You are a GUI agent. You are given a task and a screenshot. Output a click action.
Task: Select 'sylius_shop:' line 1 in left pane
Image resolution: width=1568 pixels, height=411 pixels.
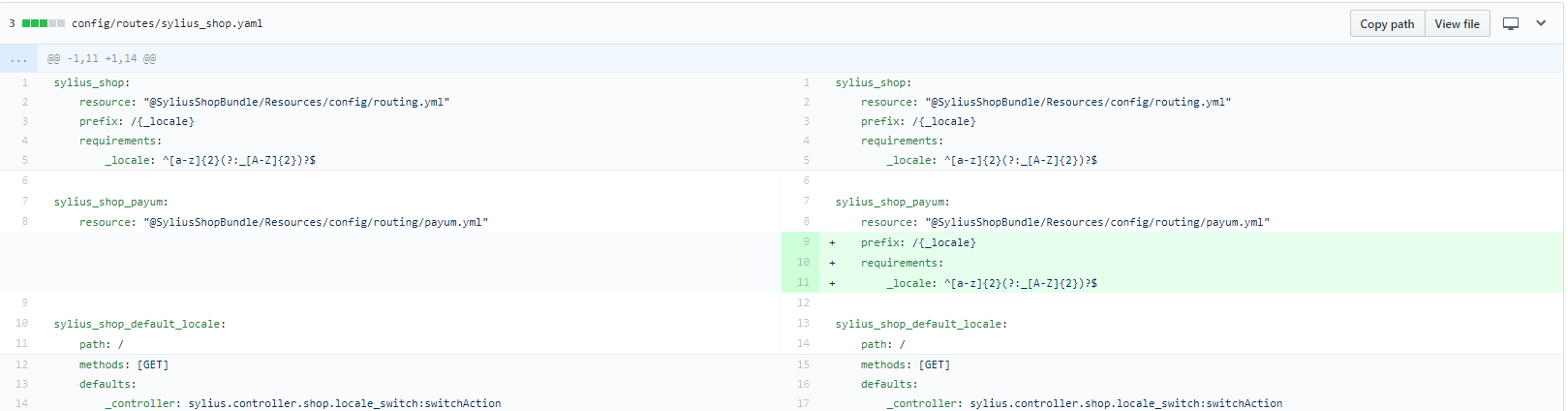click(x=92, y=82)
